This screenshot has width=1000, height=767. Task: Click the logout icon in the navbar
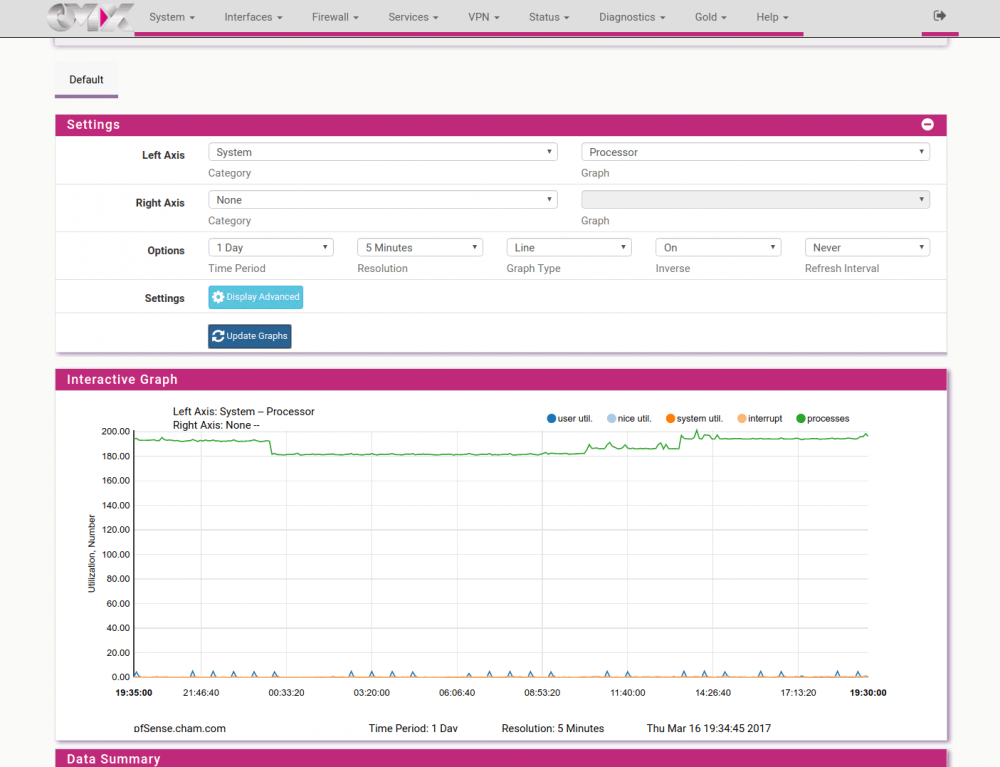pyautogui.click(x=939, y=16)
